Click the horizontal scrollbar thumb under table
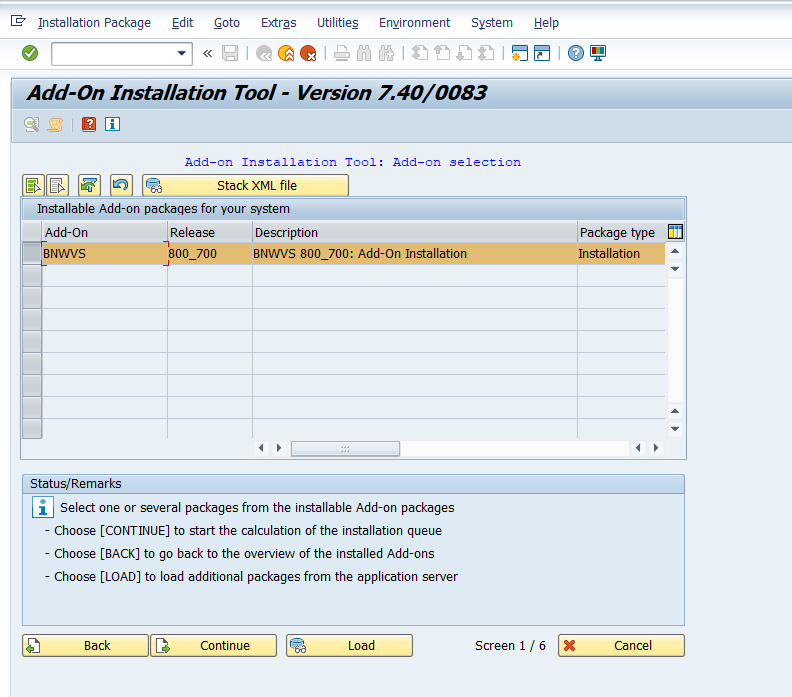This screenshot has width=792, height=697. [x=345, y=448]
